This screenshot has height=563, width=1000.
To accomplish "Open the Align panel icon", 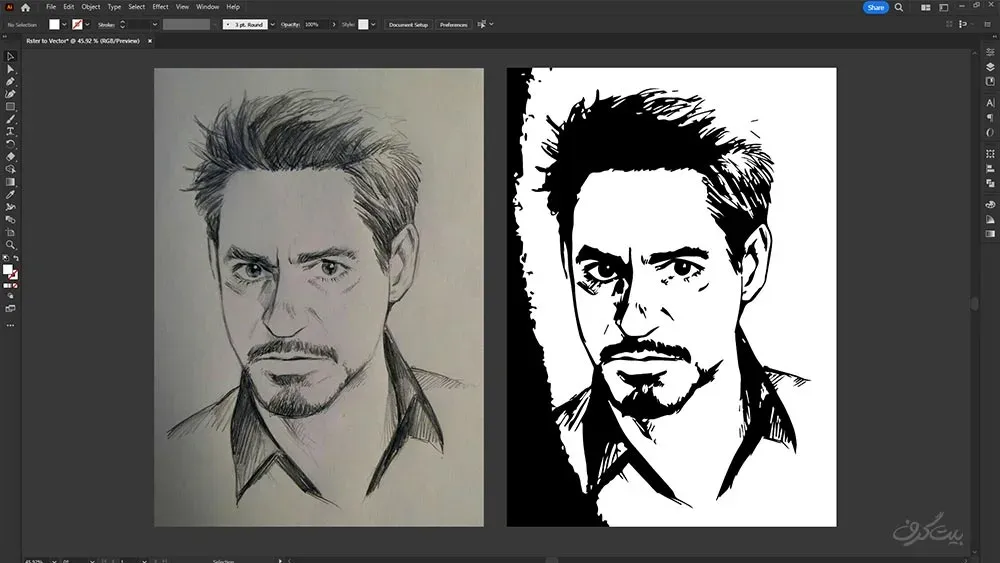I will (x=990, y=168).
